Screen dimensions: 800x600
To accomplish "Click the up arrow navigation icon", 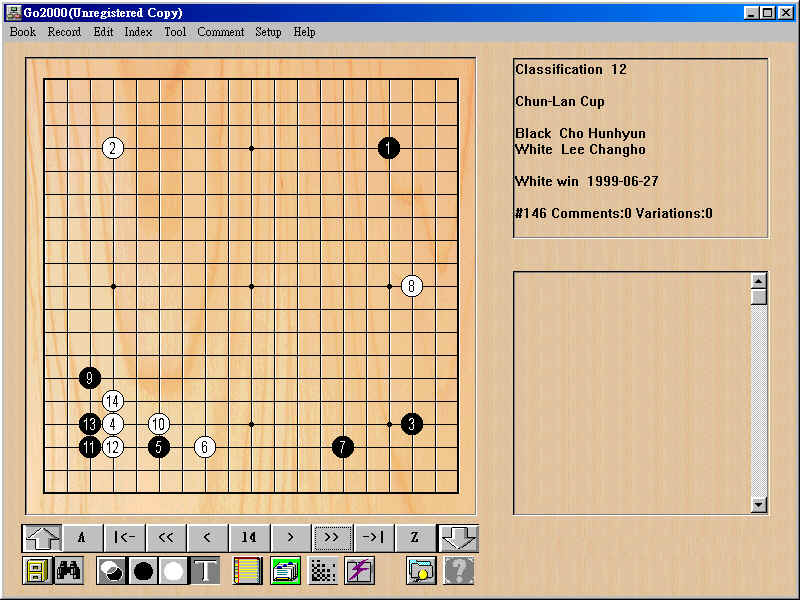I will click(x=42, y=538).
